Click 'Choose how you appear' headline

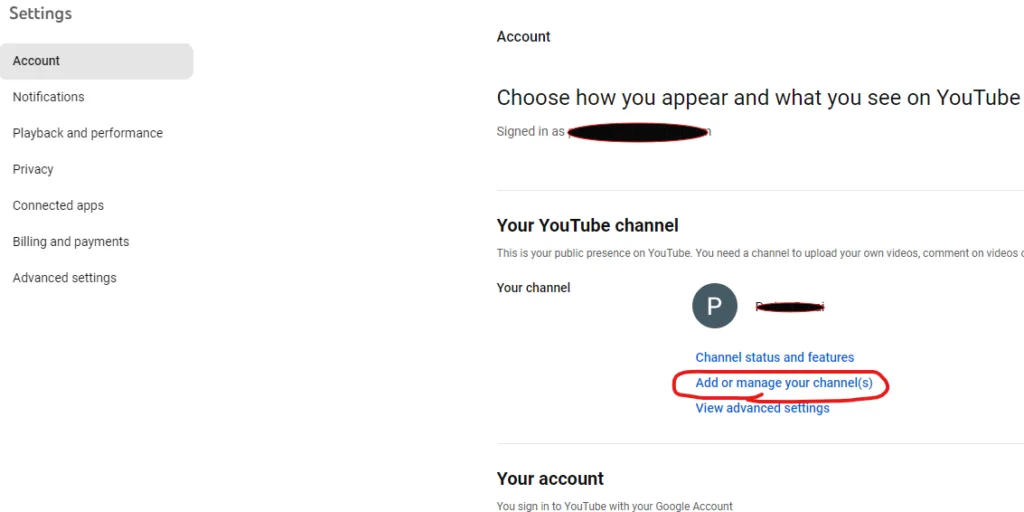758,98
